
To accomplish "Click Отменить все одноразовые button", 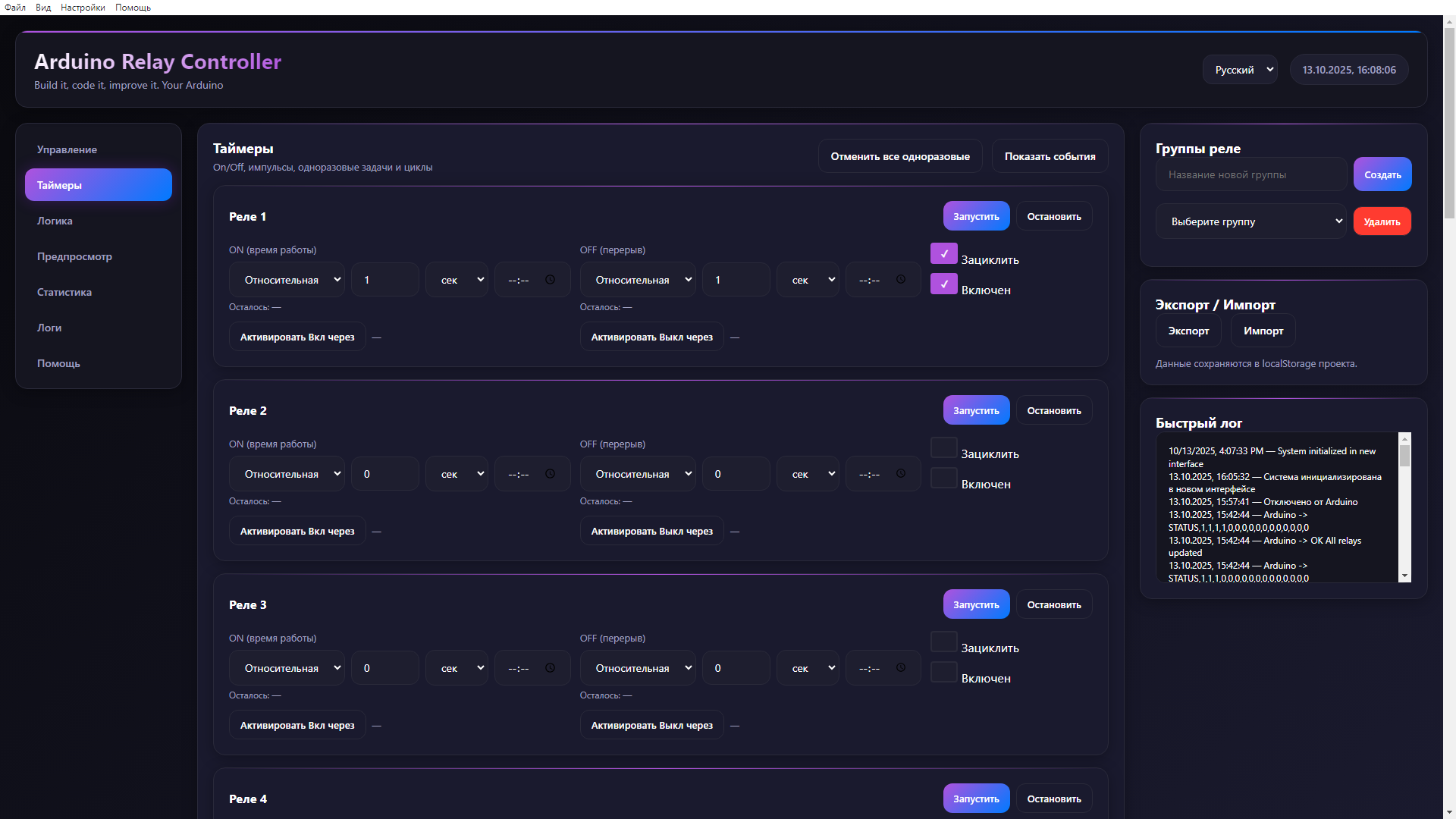I will coord(899,156).
